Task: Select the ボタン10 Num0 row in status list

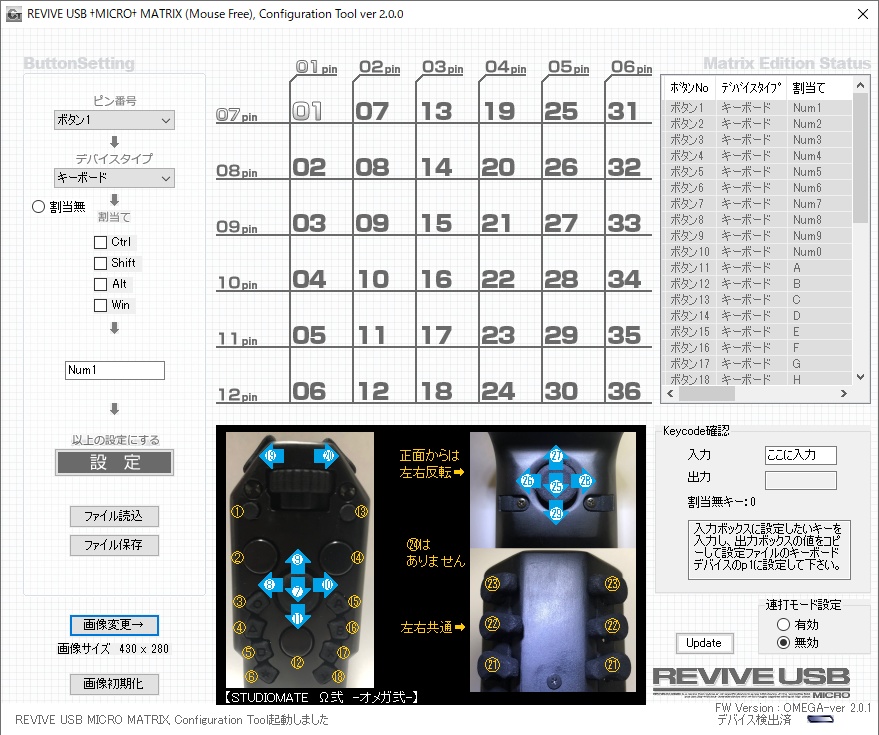Action: tap(758, 252)
